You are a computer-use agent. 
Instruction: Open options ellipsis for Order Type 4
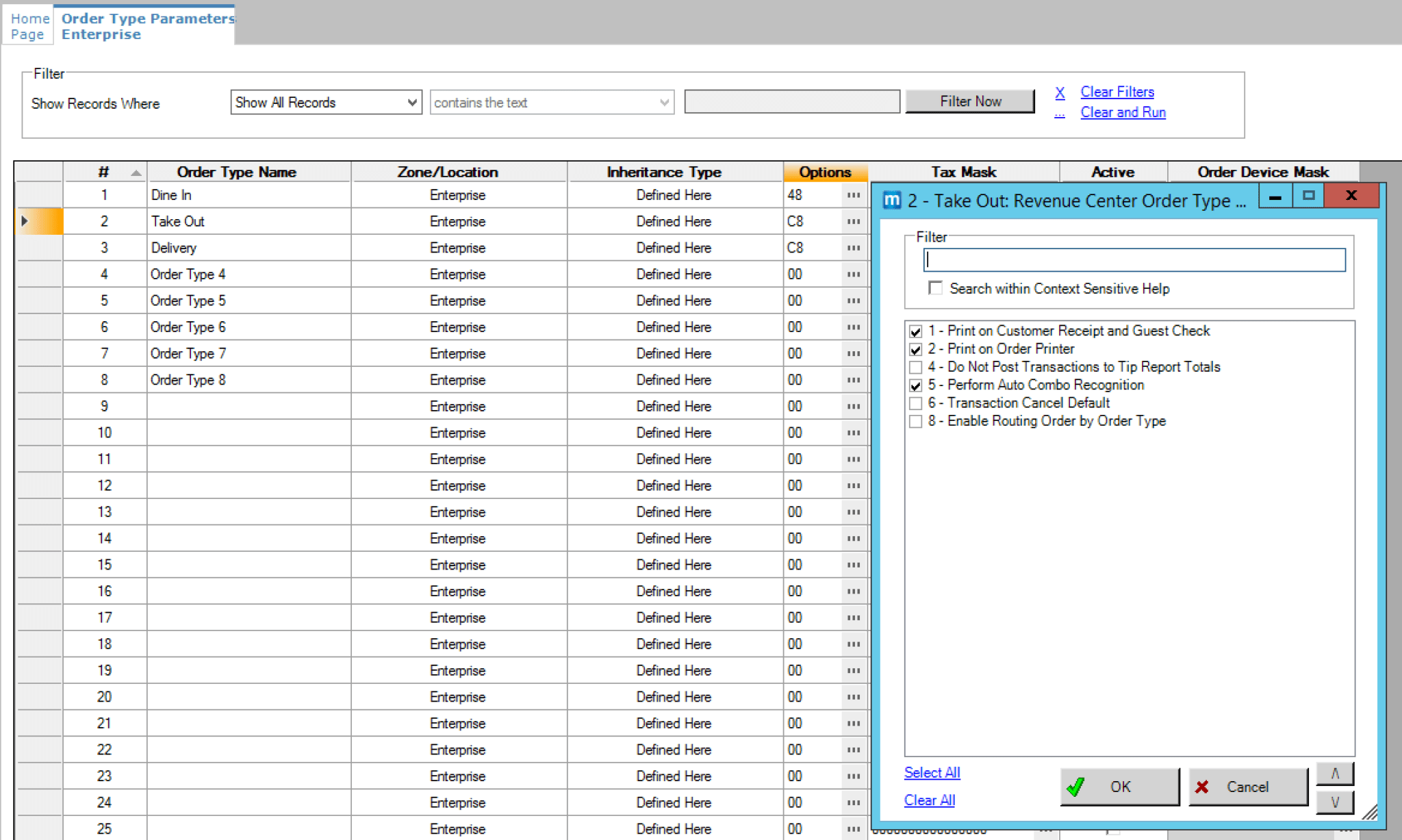[x=853, y=275]
